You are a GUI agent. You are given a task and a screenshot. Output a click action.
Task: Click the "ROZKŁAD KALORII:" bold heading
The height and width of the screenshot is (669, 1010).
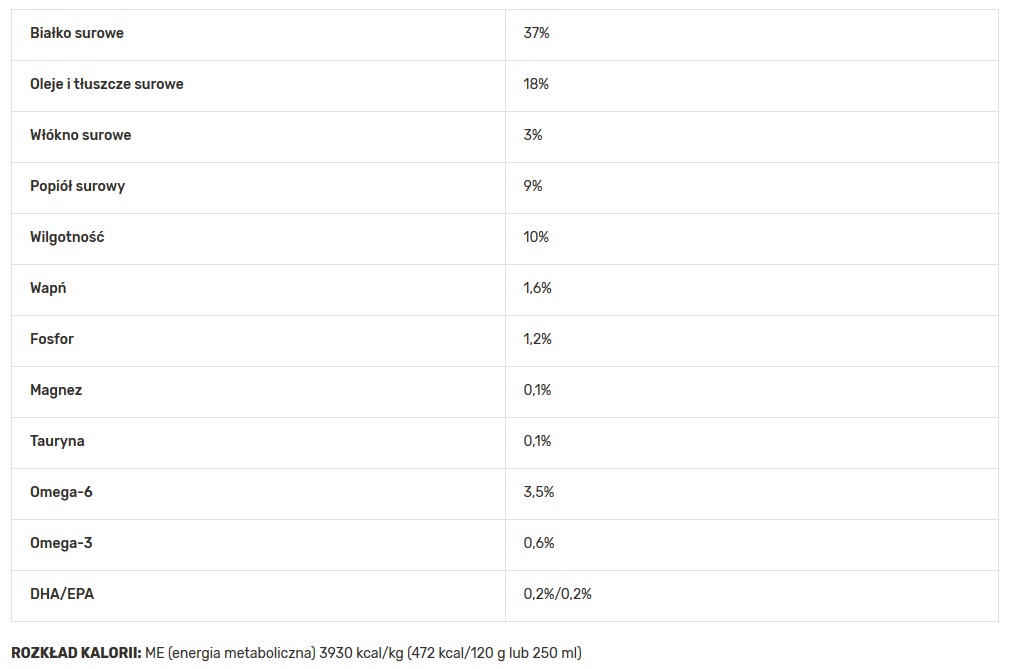pyautogui.click(x=76, y=653)
